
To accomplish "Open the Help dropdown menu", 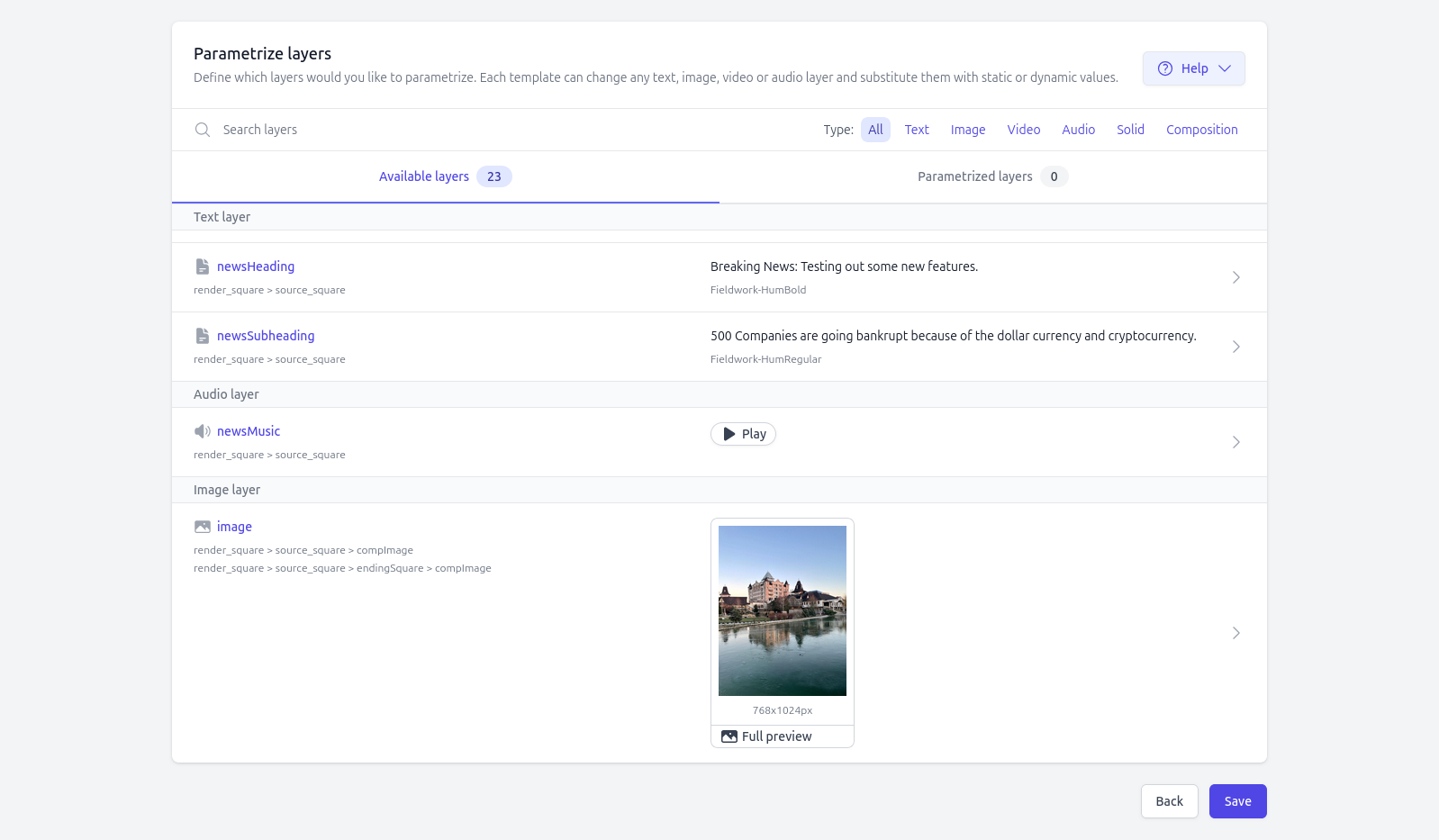I will pos(1194,68).
